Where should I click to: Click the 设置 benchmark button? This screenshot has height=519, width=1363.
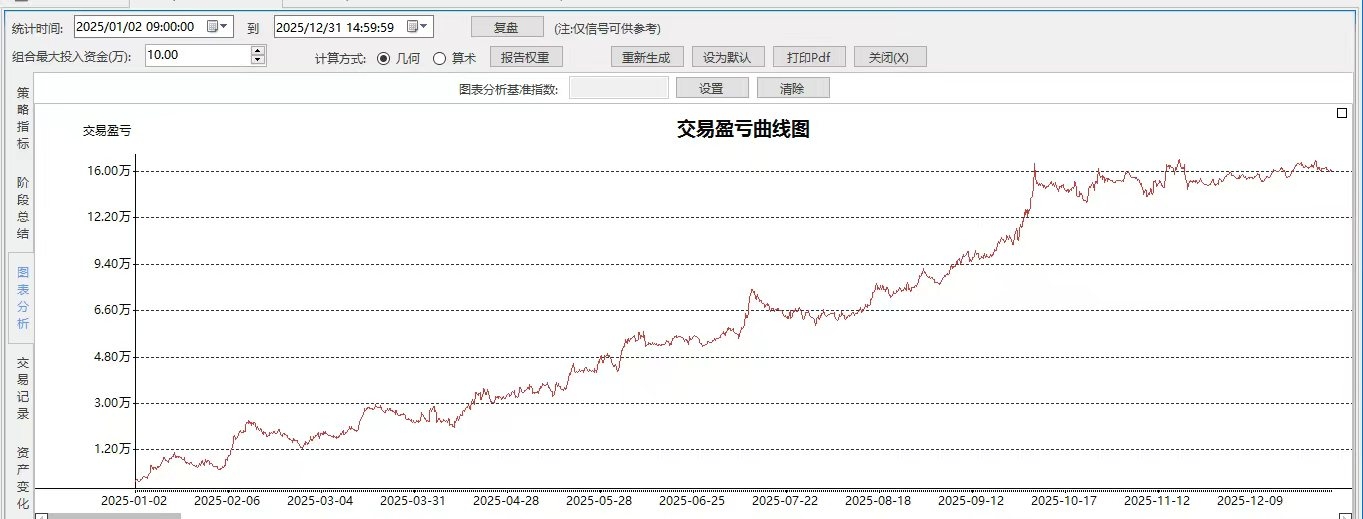tap(712, 88)
